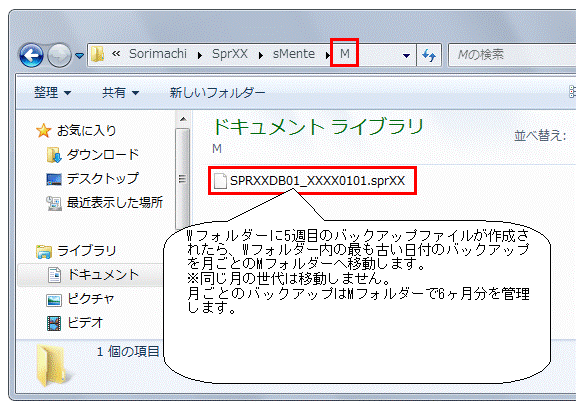This screenshot has width=576, height=409.
Task: Select デスクトップ in the sidebar
Action: pyautogui.click(x=102, y=179)
